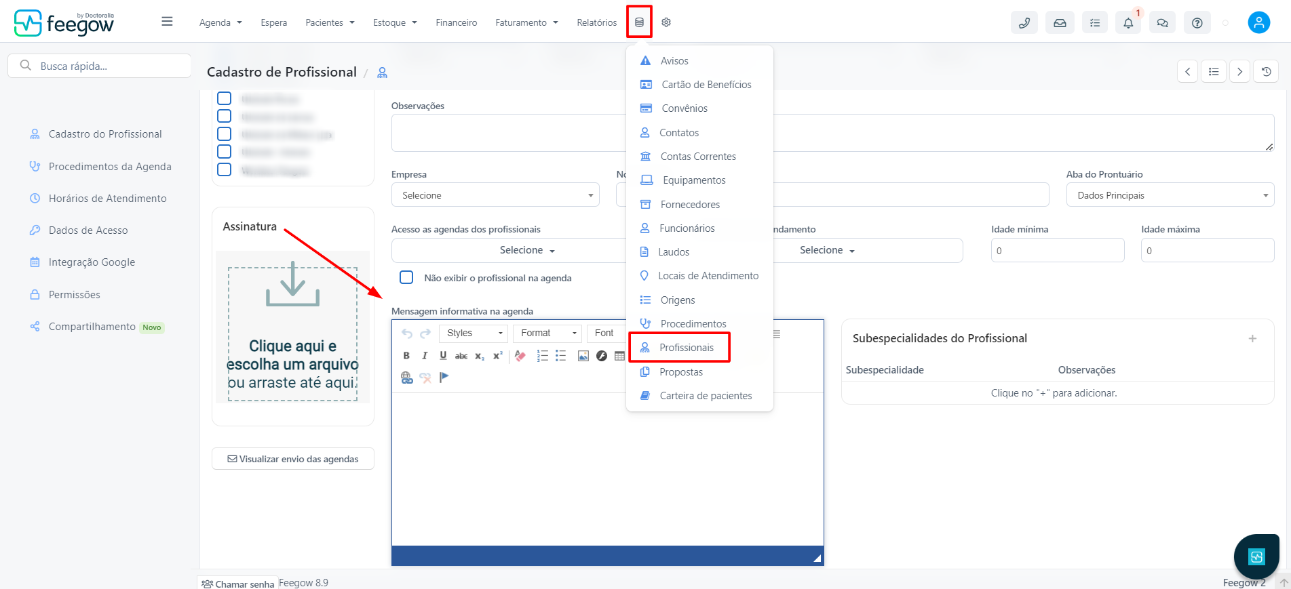Select Avisos in the dropdown menu
Image resolution: width=1291 pixels, height=589 pixels.
[x=674, y=61]
